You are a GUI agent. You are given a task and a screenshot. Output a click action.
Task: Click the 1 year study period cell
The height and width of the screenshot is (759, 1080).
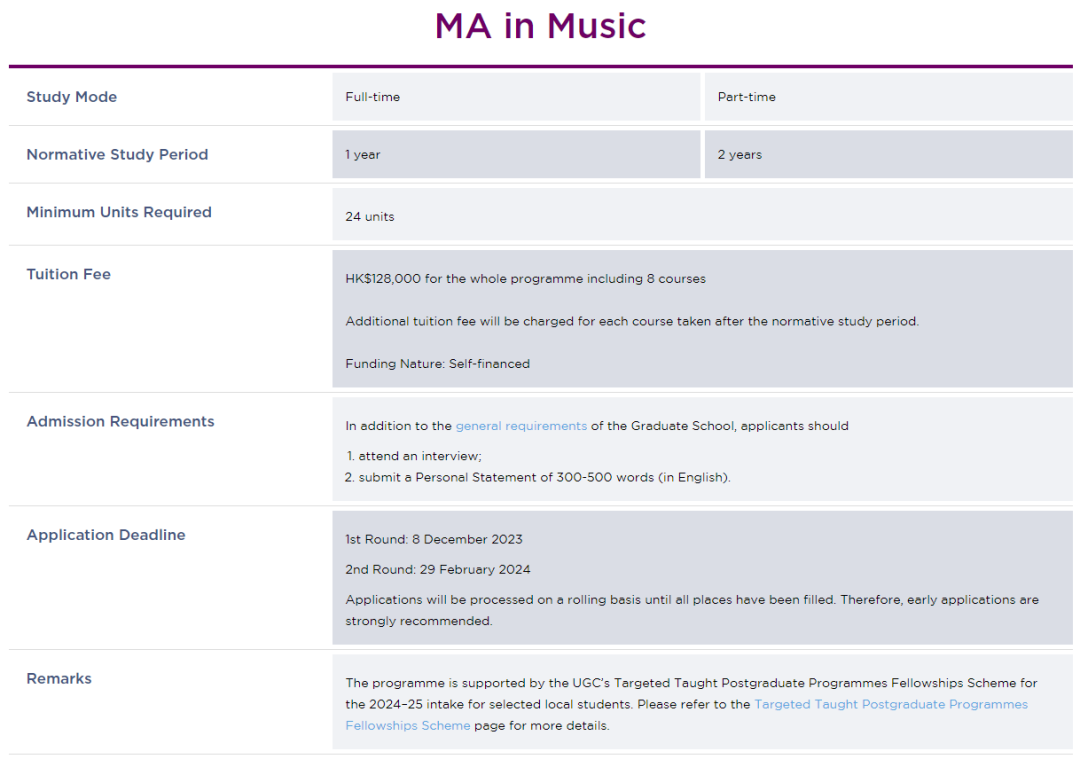tap(516, 154)
